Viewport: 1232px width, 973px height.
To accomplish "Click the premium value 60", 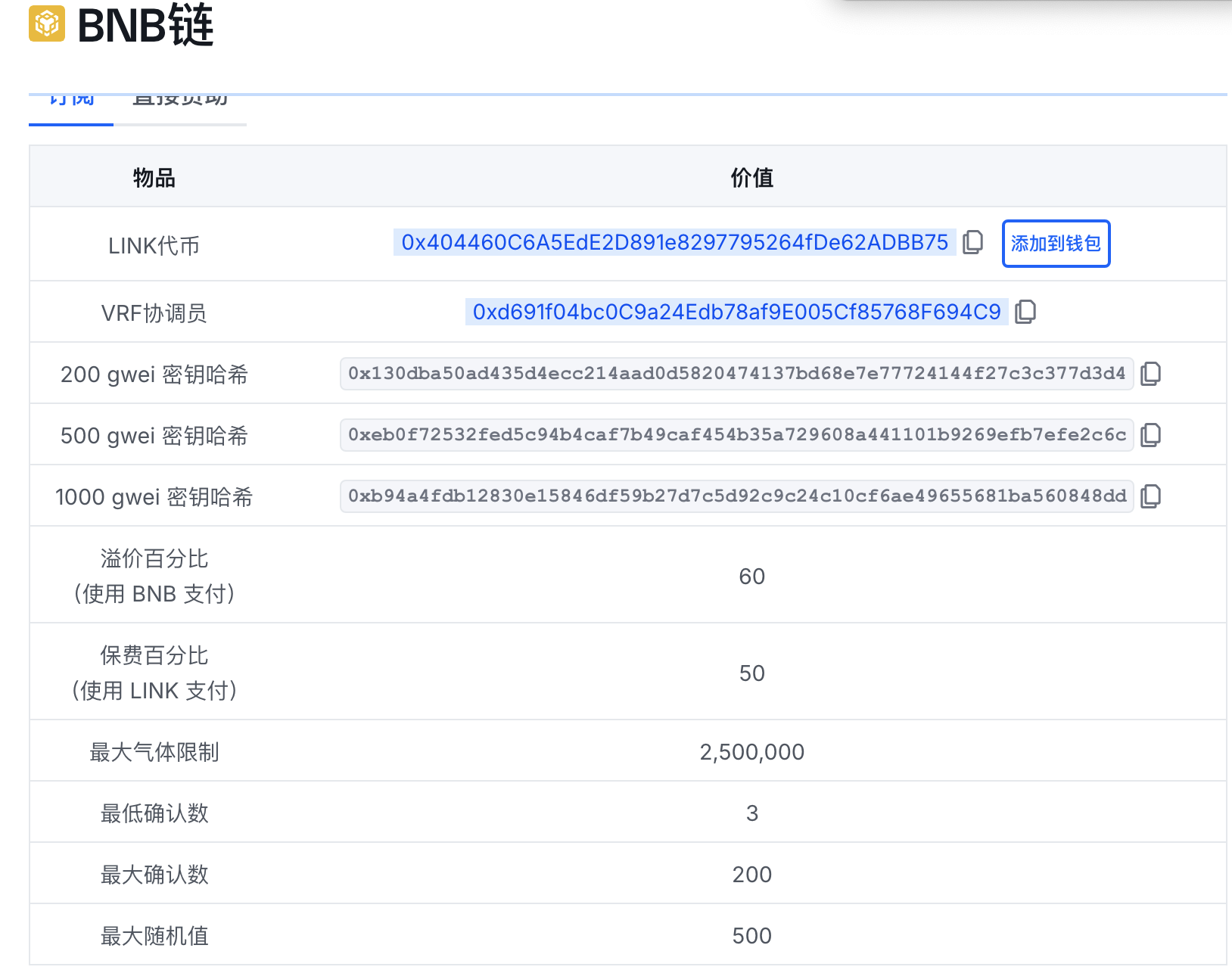I will (x=751, y=577).
